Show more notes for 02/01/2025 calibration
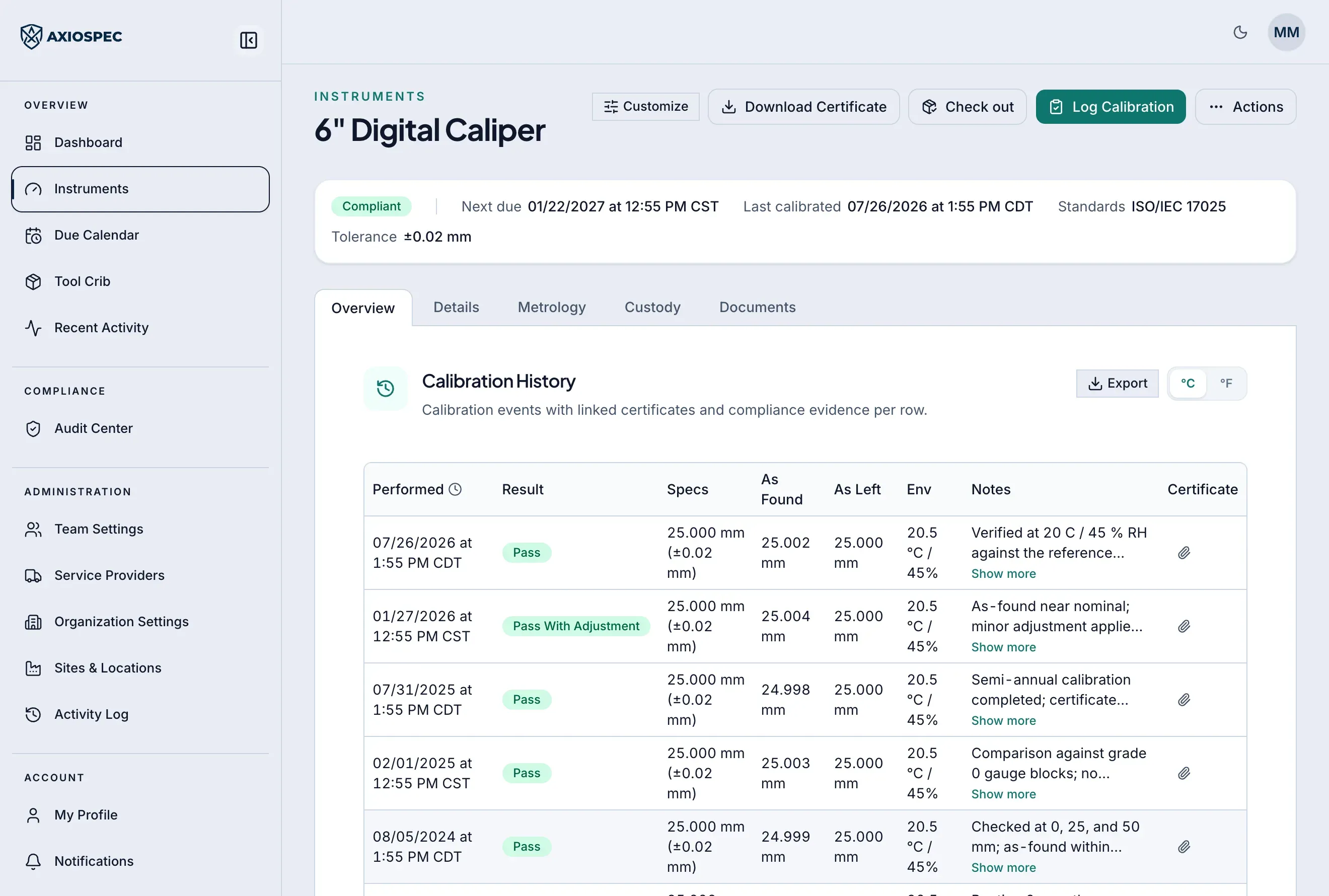The width and height of the screenshot is (1329, 896). pos(1003,794)
